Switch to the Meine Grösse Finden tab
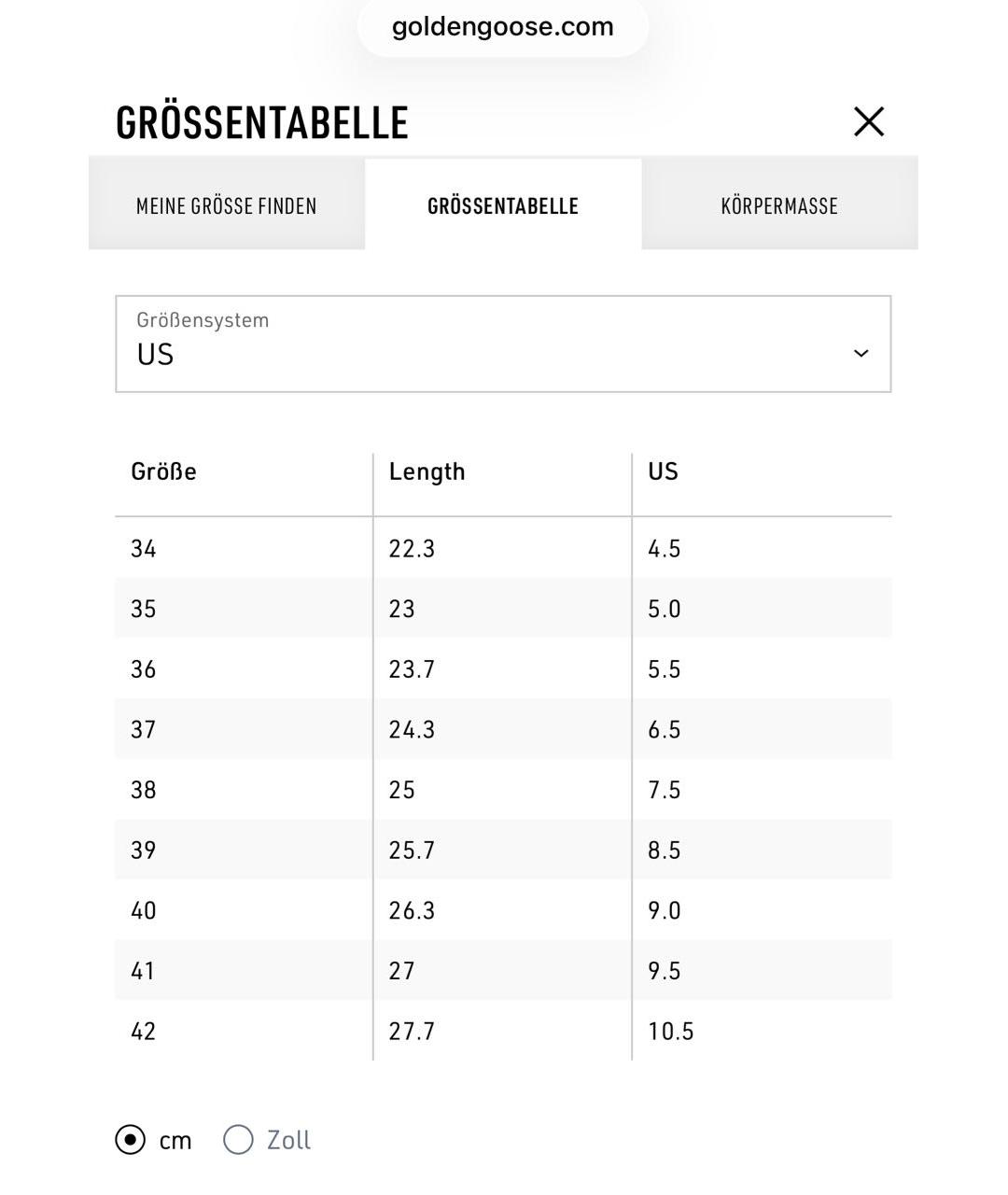 point(227,204)
